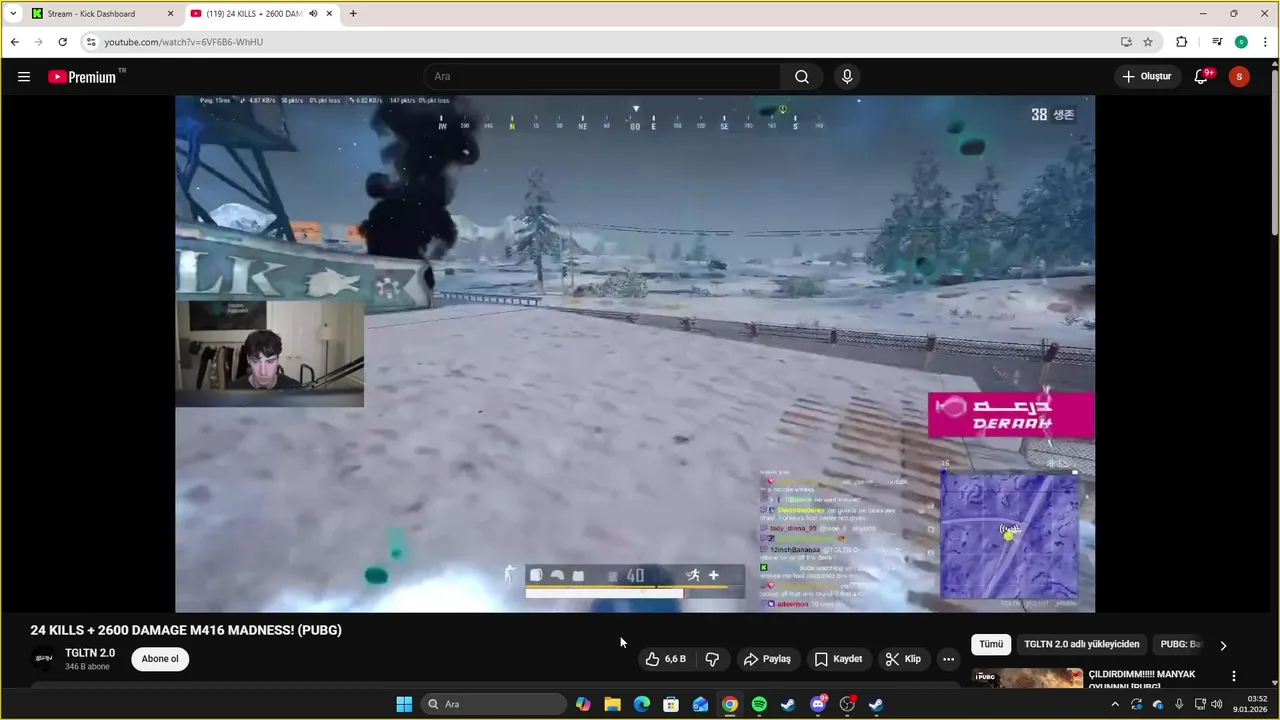Screen dimensions: 1280x720
Task: View site information icon in address bar
Action: click(91, 42)
